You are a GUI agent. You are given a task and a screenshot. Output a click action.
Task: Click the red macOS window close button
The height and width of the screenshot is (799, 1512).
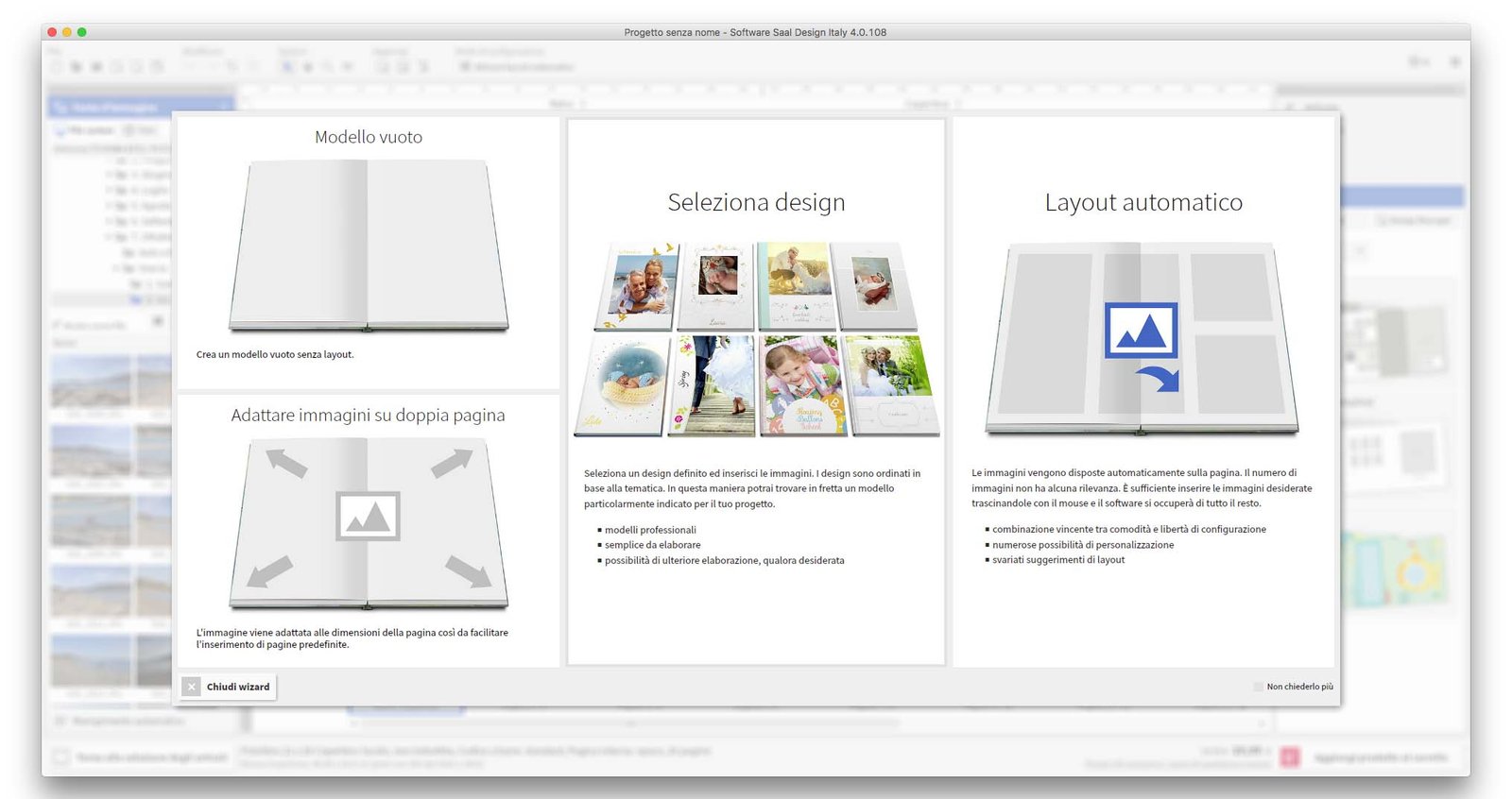[x=52, y=32]
